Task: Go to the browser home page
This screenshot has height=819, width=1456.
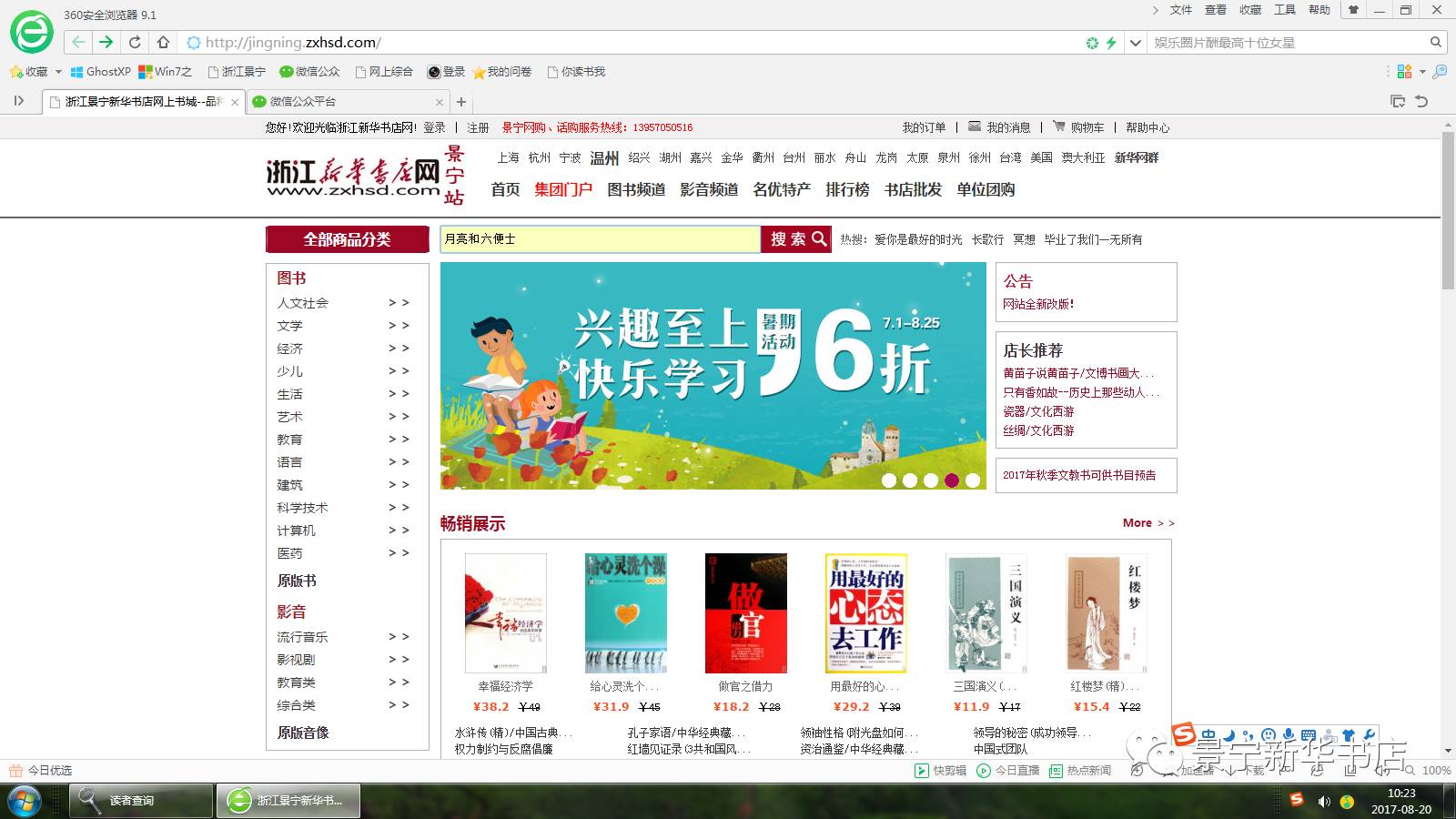Action: (163, 42)
